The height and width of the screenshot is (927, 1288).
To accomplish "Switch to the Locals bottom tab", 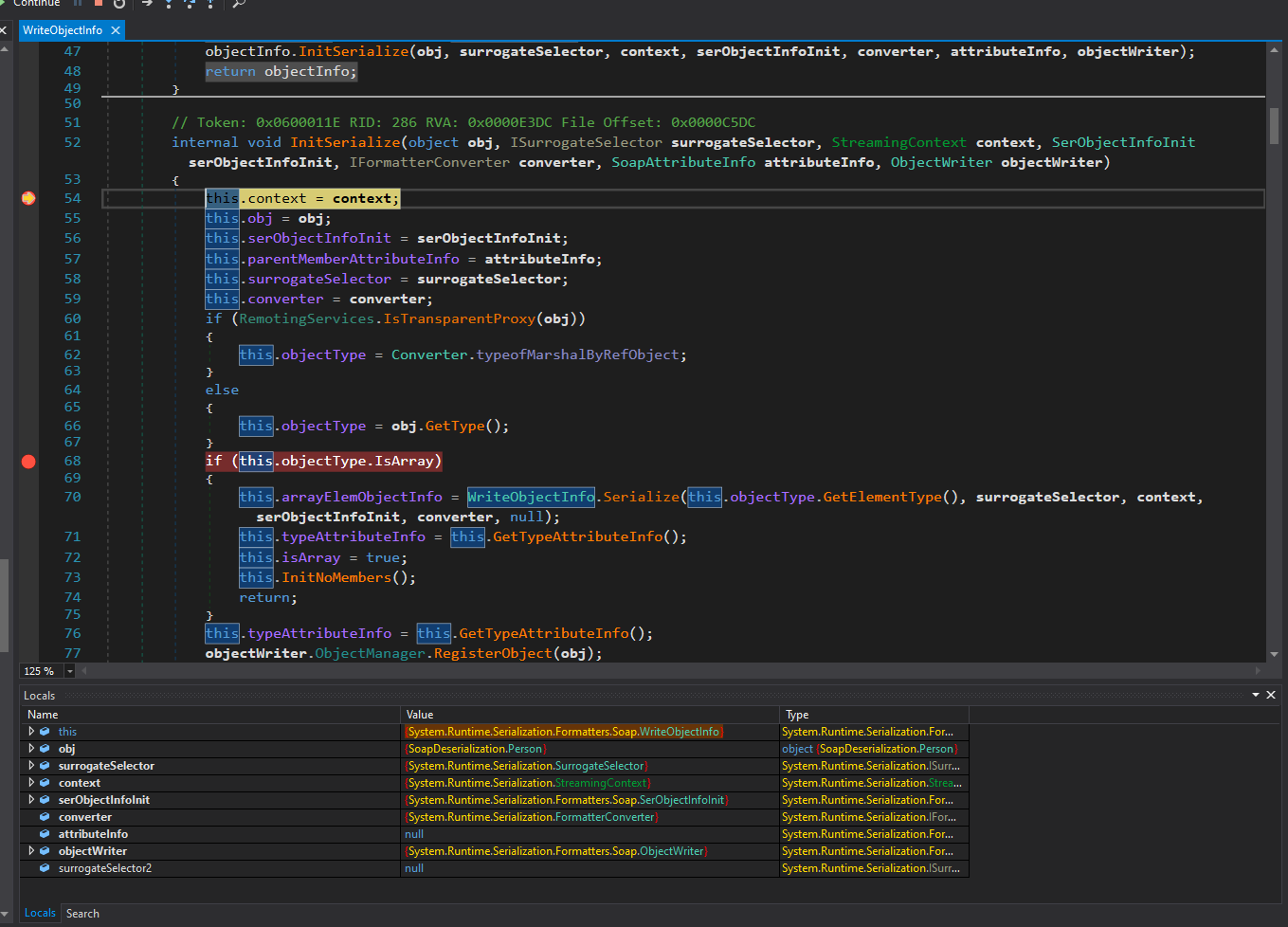I will 40,914.
